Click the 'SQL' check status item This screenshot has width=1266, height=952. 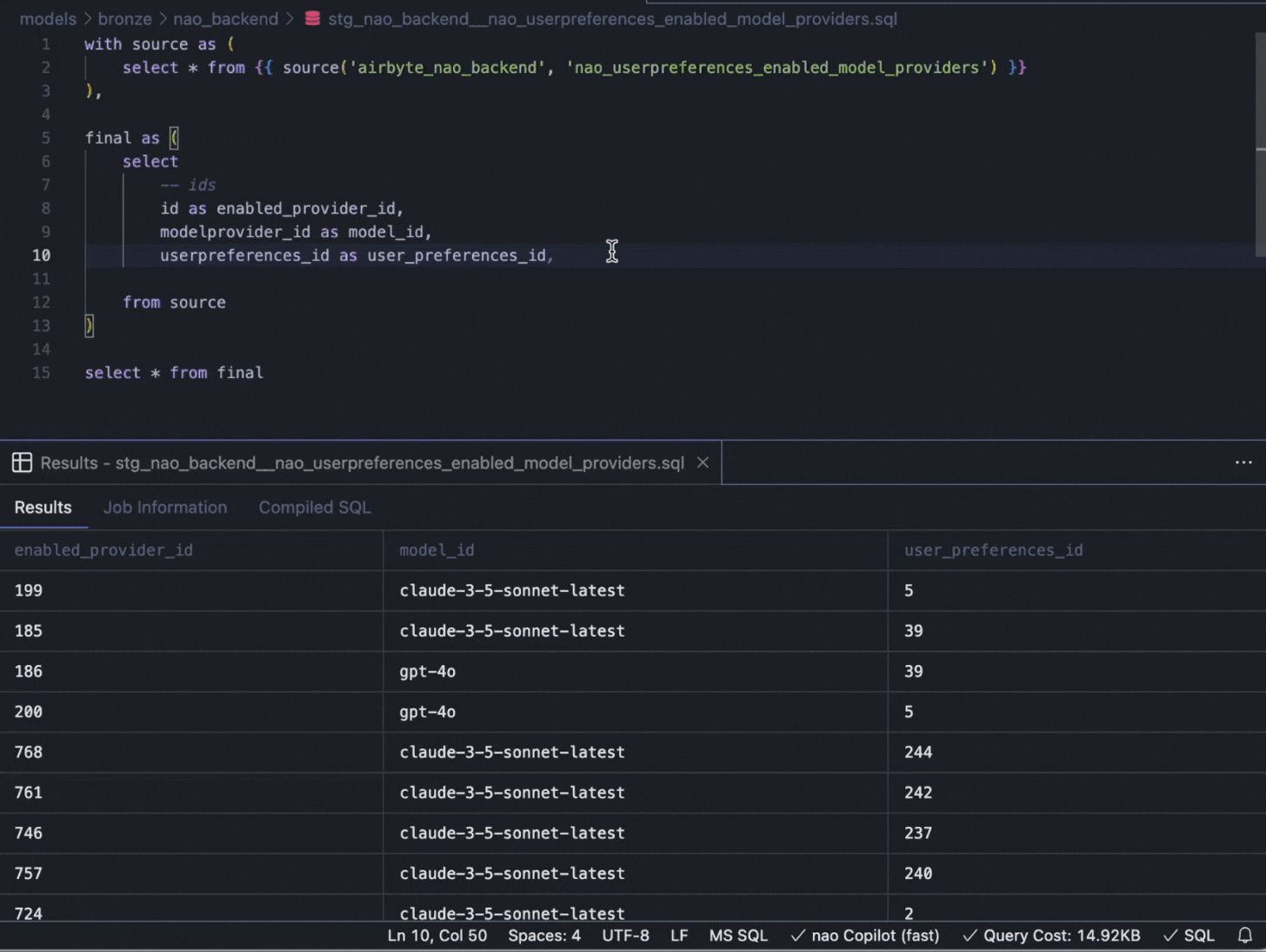pyautogui.click(x=1189, y=935)
